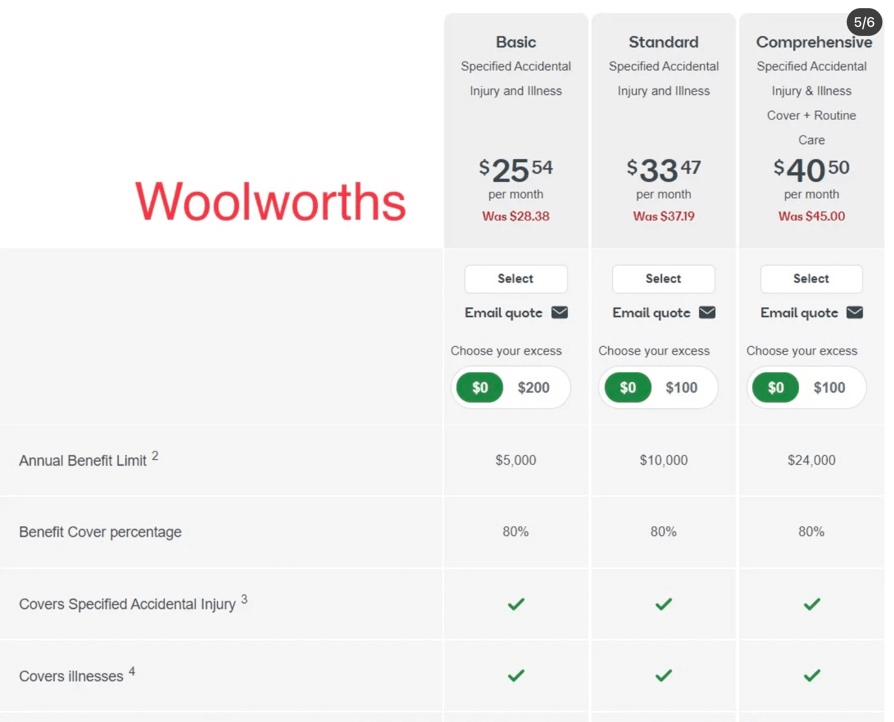894x722 pixels.
Task: Select the Standard plan
Action: 663,279
